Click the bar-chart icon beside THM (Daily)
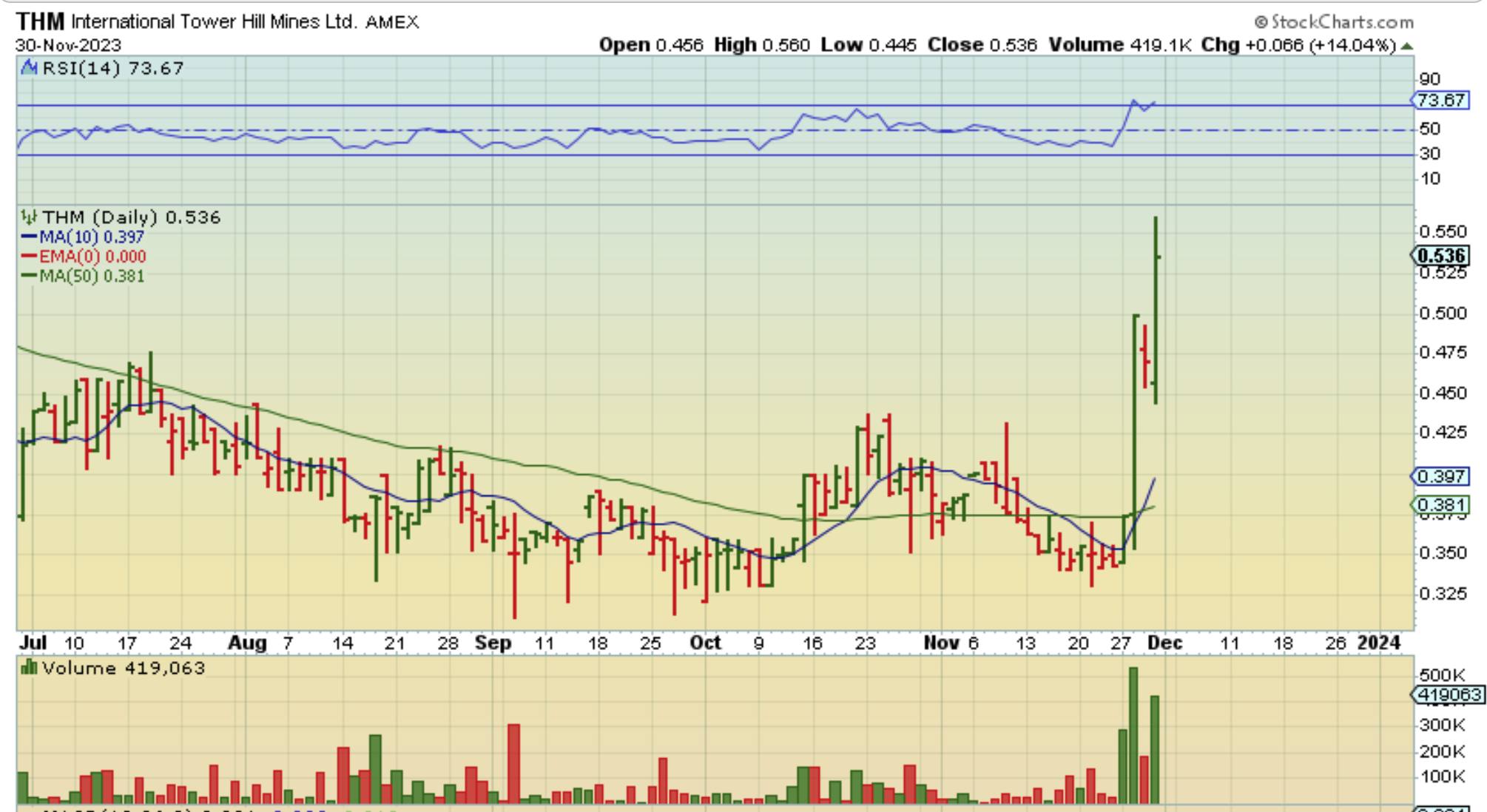This screenshot has height=812, width=1487. tap(29, 217)
